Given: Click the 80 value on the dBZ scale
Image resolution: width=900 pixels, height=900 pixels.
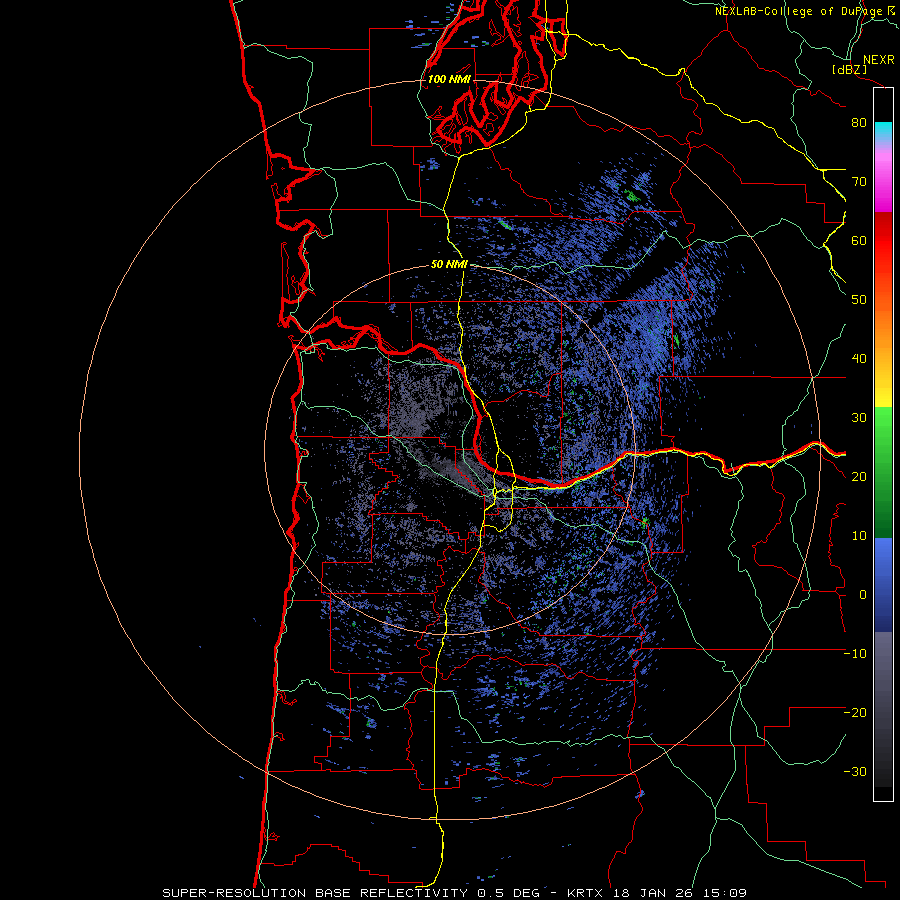Looking at the screenshot, I should [x=859, y=123].
